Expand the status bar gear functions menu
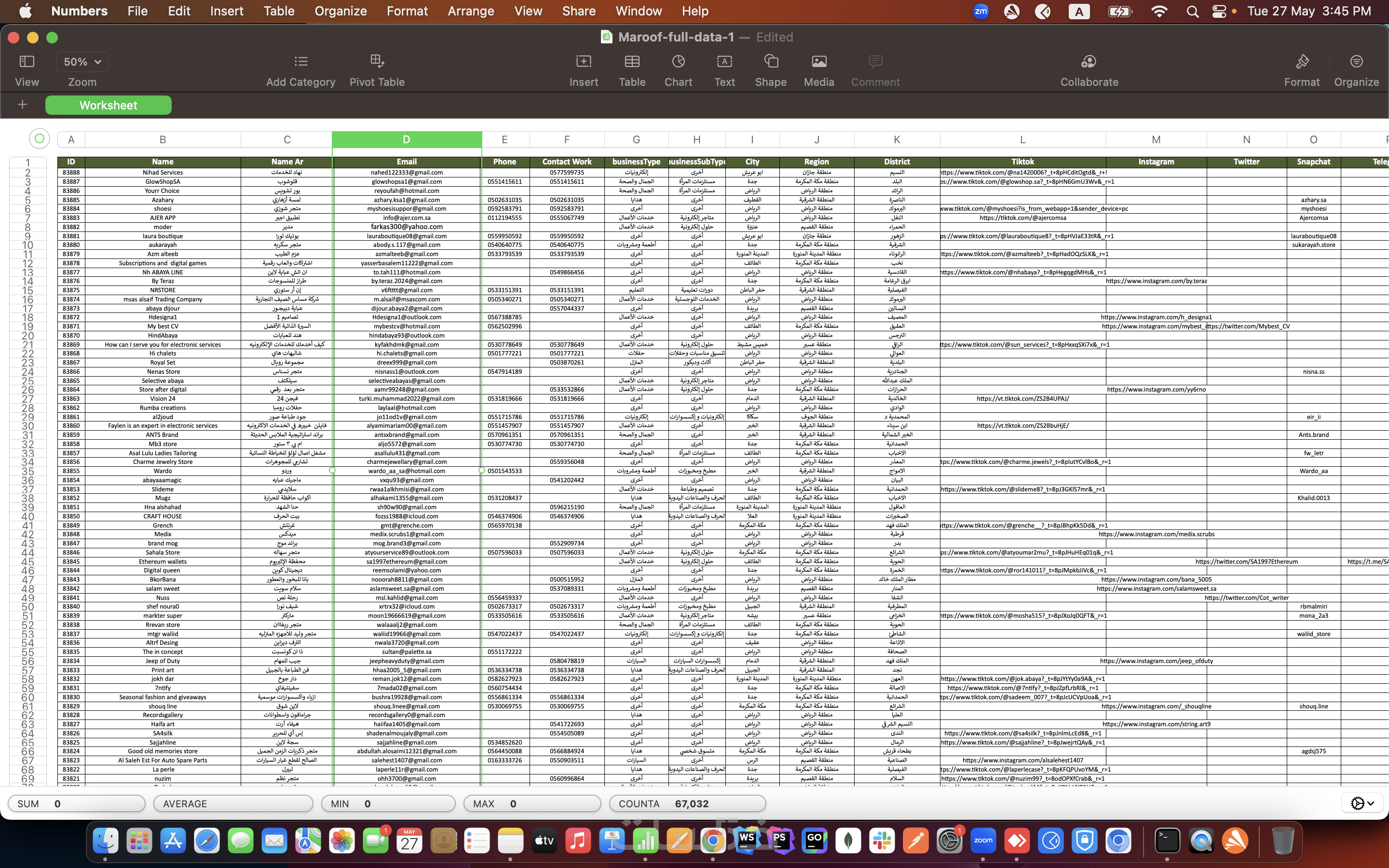This screenshot has width=1389, height=868. (1362, 803)
